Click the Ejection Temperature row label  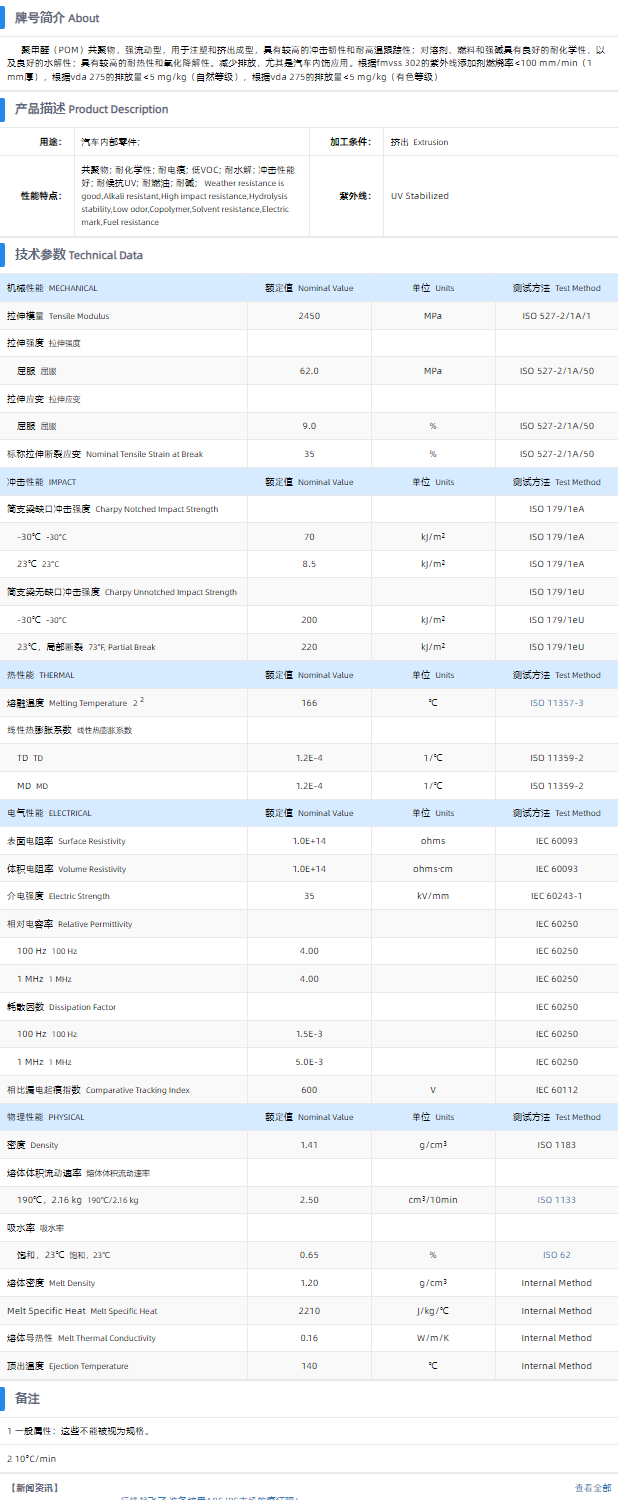67,1366
